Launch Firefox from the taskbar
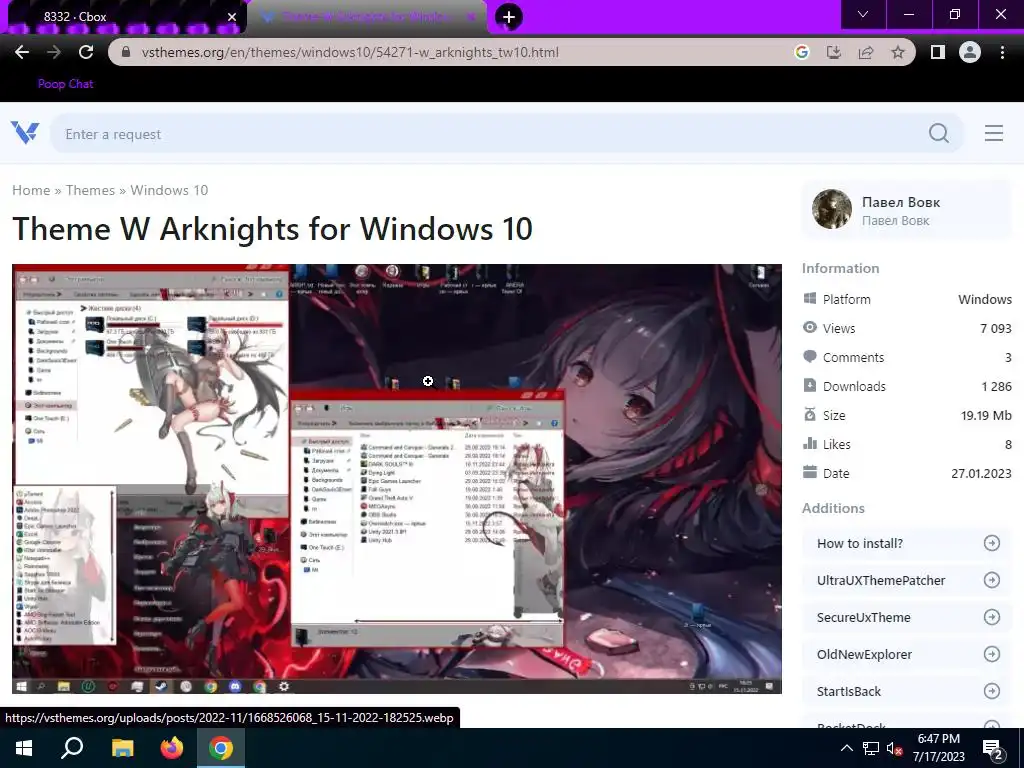Image resolution: width=1024 pixels, height=768 pixels. (172, 748)
